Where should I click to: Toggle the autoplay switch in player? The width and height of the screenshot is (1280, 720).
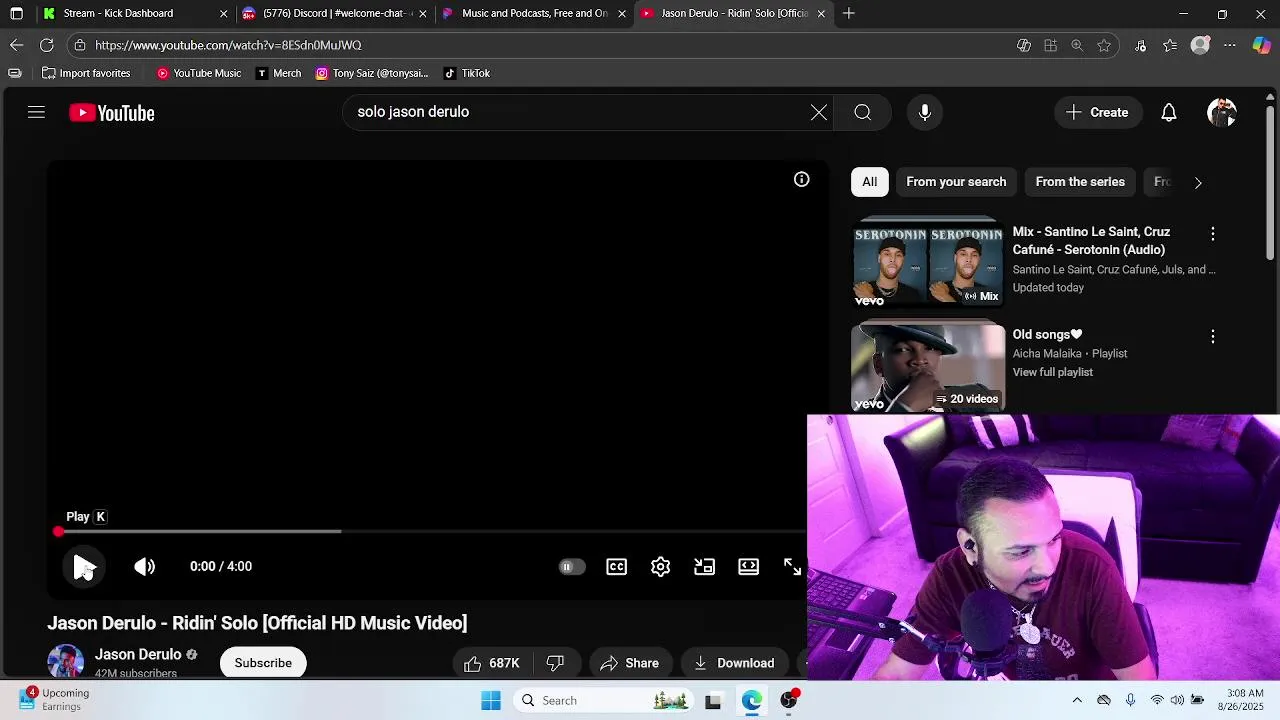(x=571, y=567)
